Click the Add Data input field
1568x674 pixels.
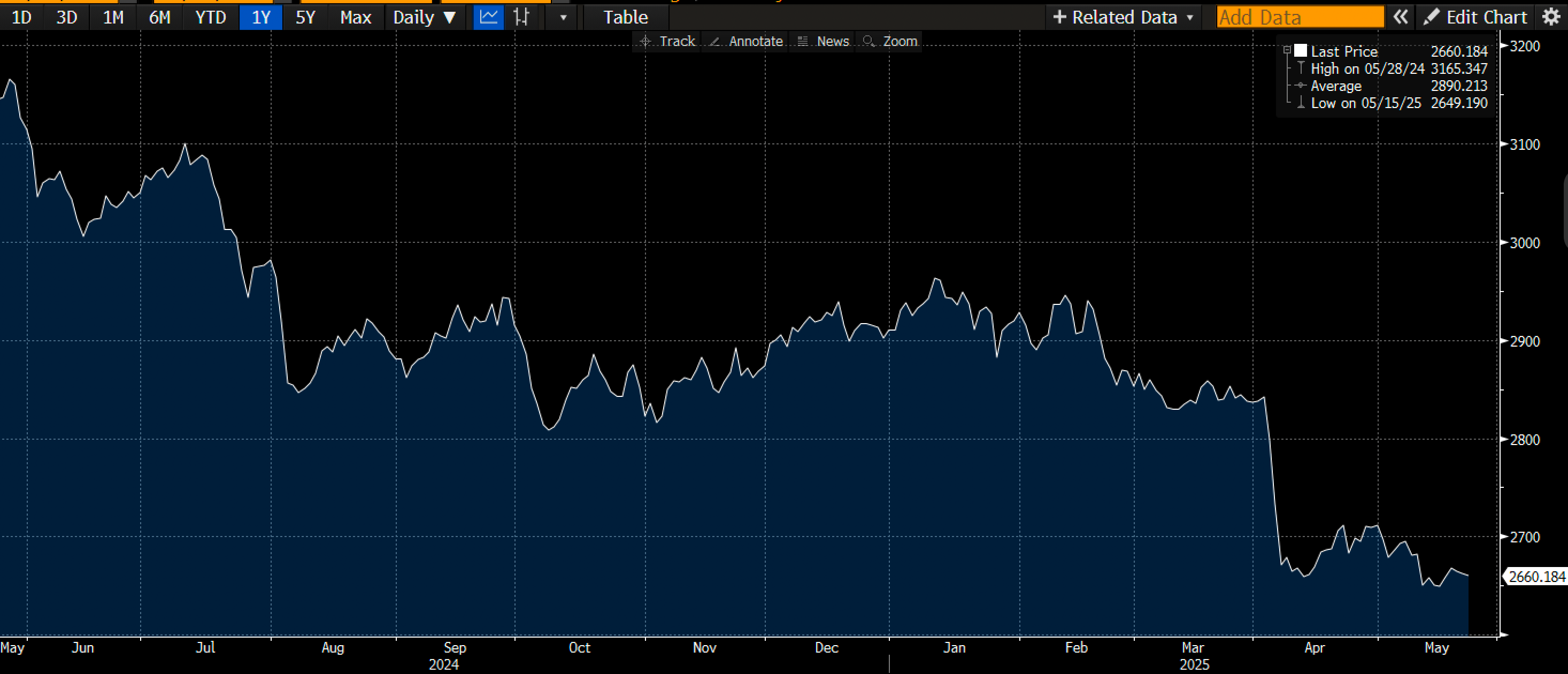1300,17
